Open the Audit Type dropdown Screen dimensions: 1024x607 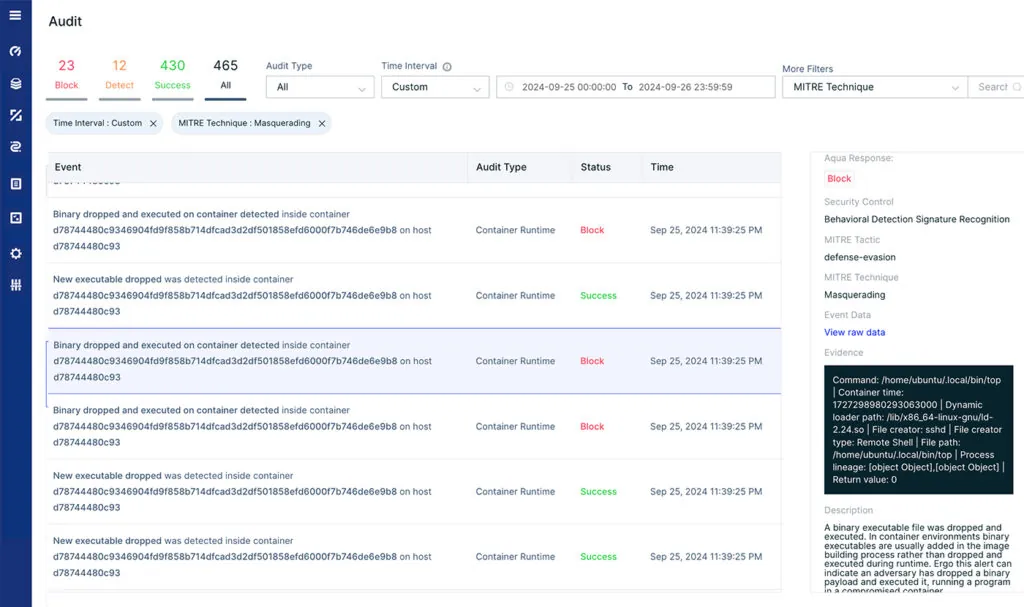[319, 87]
